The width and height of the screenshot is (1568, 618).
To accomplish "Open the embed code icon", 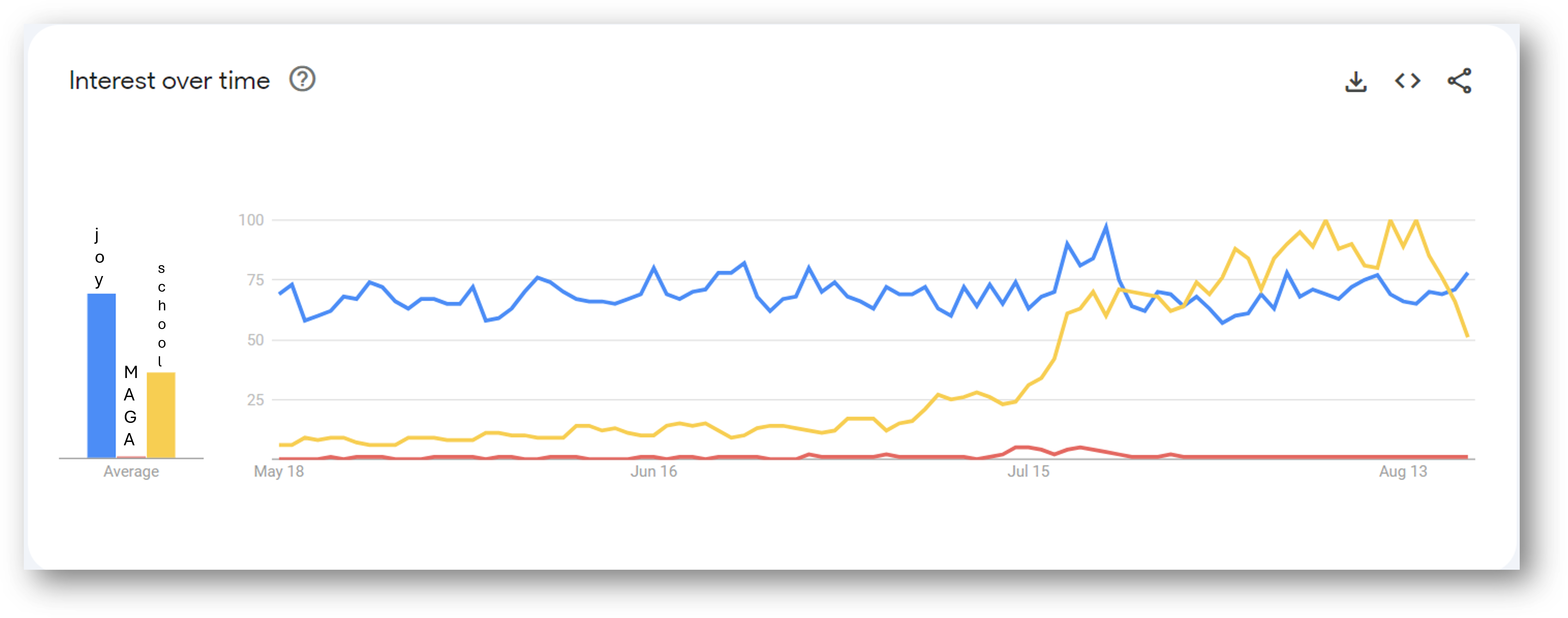I will pos(1407,80).
